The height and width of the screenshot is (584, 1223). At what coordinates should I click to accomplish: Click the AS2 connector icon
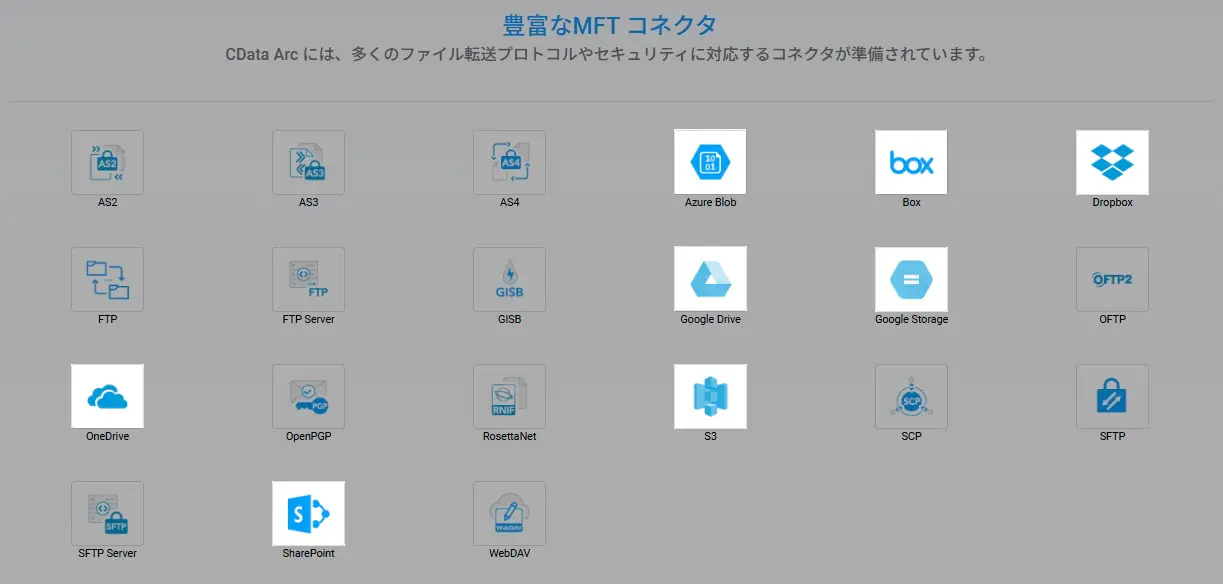pyautogui.click(x=107, y=162)
